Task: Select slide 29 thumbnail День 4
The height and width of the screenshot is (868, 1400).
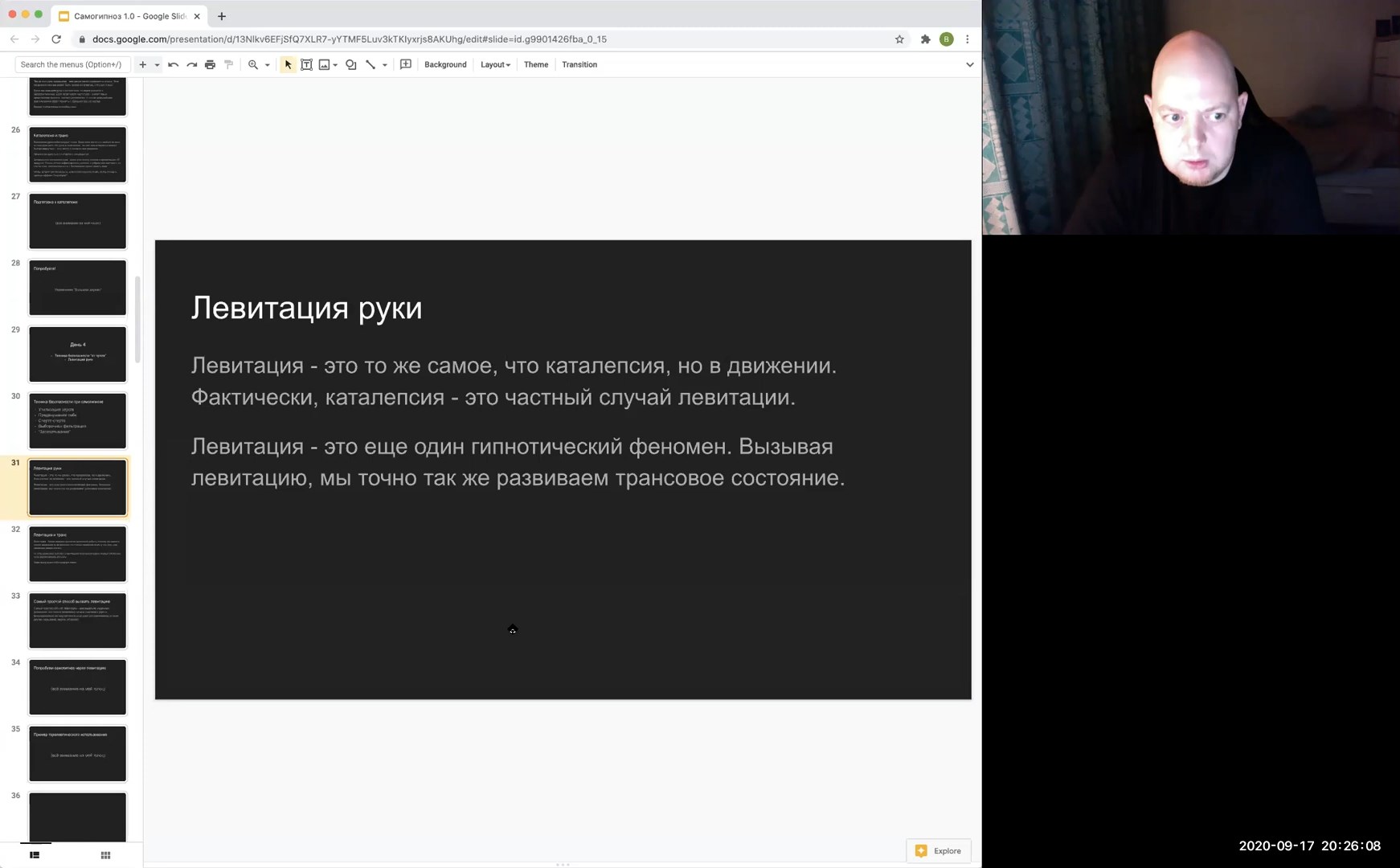Action: [78, 354]
